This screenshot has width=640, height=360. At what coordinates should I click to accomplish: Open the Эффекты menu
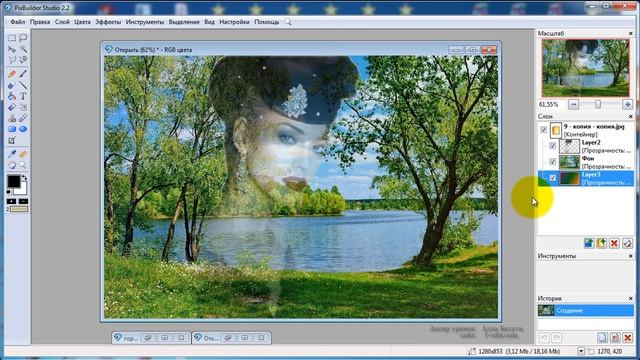(x=108, y=22)
